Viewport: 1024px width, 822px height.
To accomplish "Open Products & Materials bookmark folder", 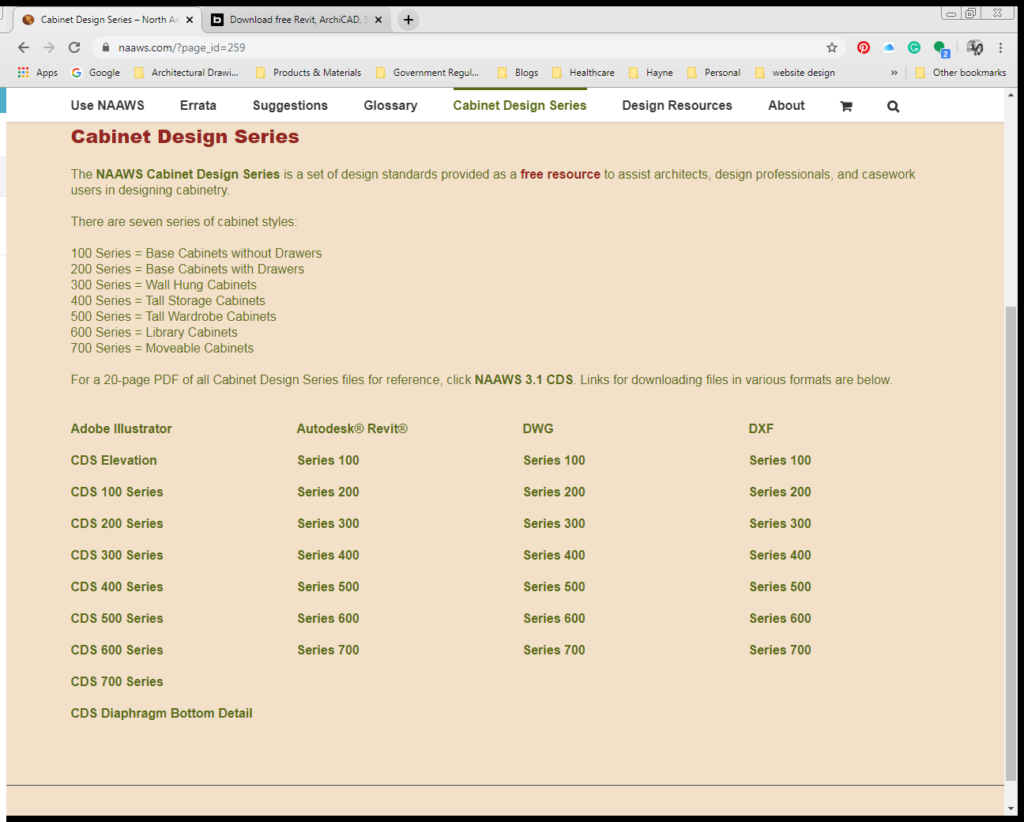I will [x=308, y=72].
